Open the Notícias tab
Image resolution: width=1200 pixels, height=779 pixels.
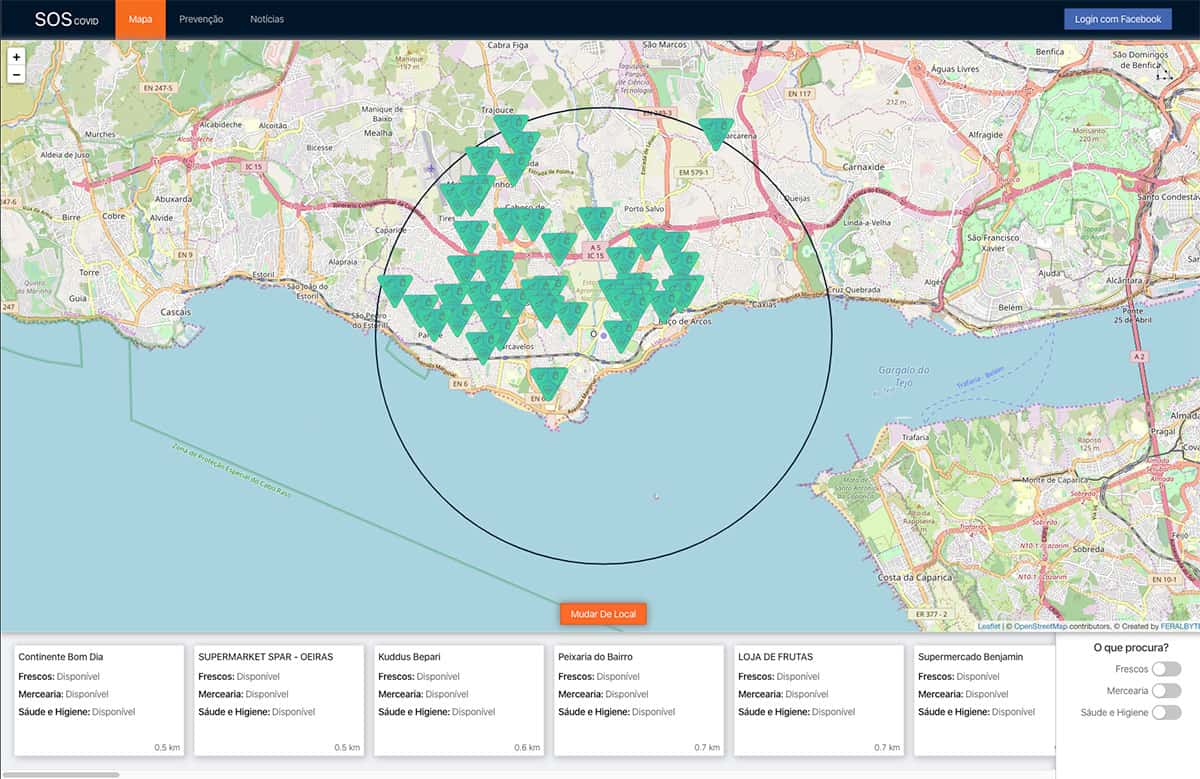point(267,19)
